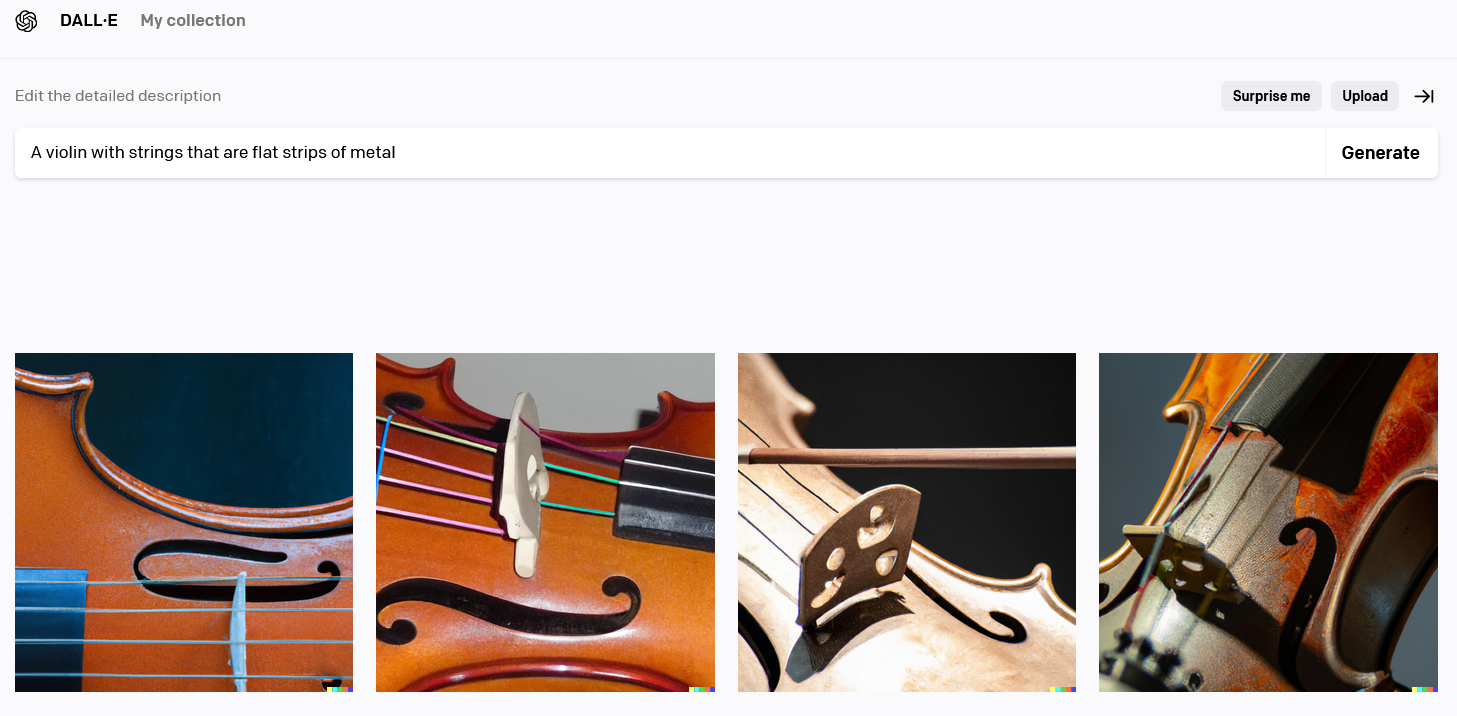Open the DALL·E home tab
1457x716 pixels.
click(89, 21)
